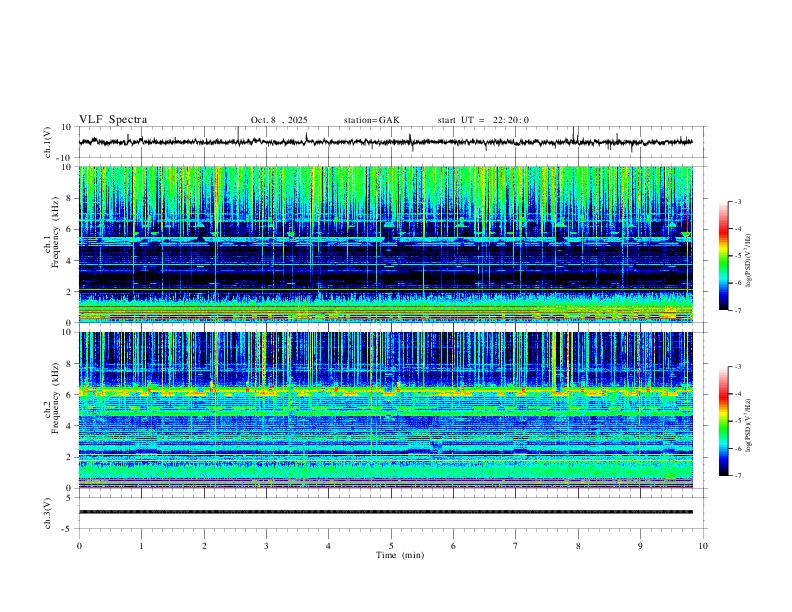Click the ch.1 'Frequency (kHz)' axis label
Viewport: 792px width, 612px height.
point(56,232)
